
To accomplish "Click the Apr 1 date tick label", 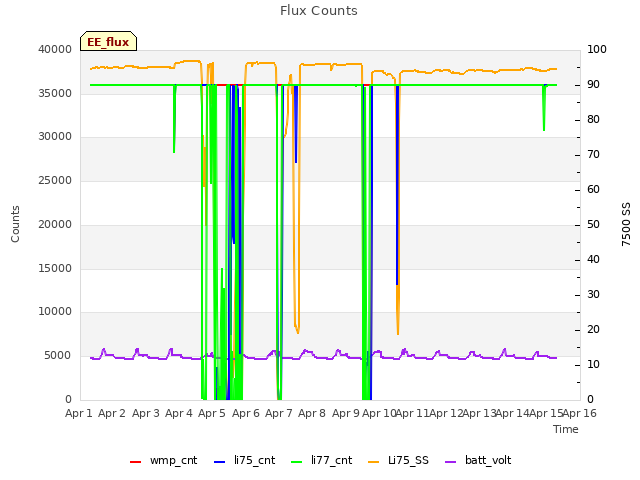I will [x=79, y=413].
